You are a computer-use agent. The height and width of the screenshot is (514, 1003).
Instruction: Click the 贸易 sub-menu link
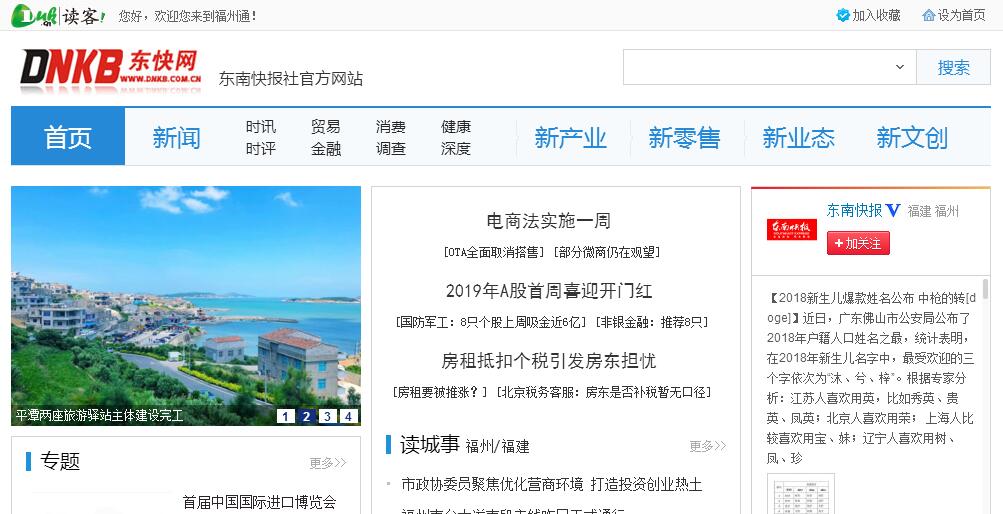326,127
